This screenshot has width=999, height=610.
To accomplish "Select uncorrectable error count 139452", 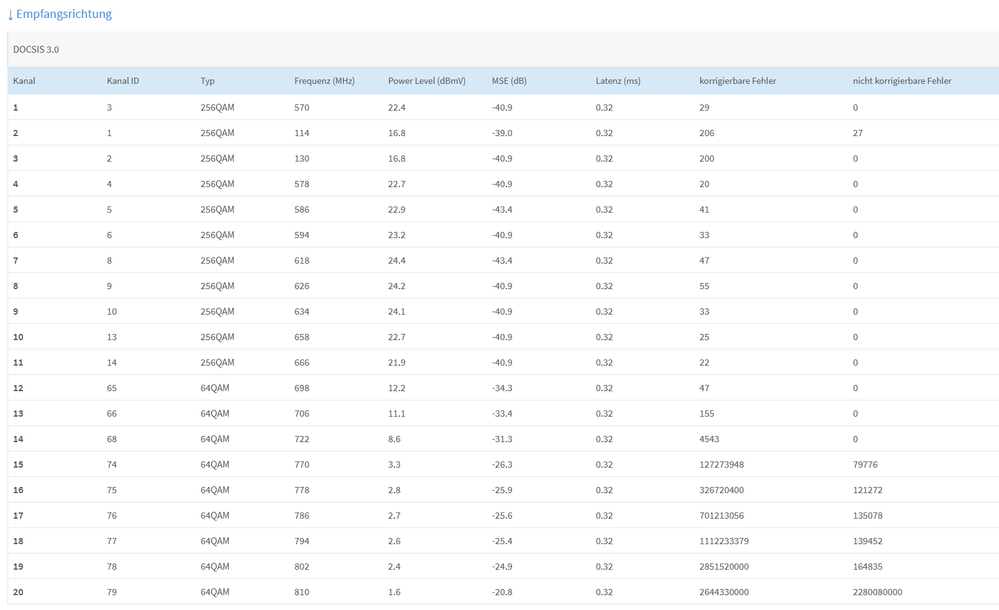I will (x=868, y=541).
